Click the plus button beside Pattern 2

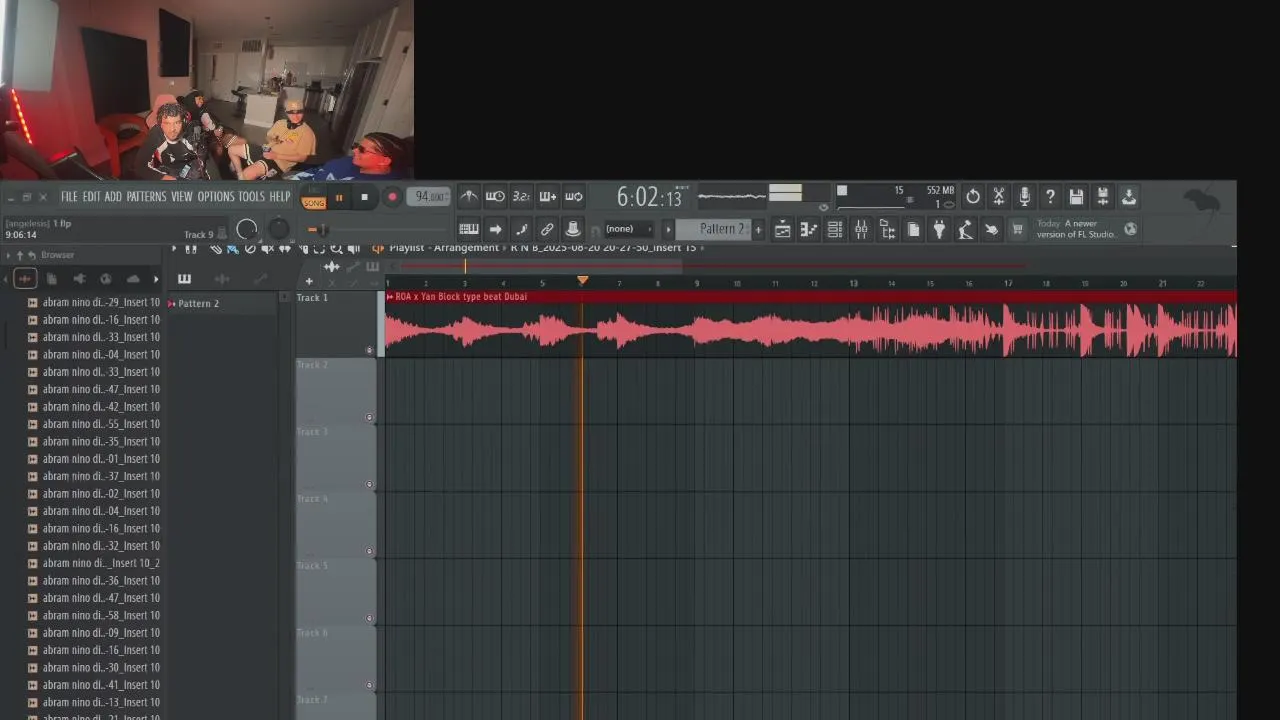(x=758, y=229)
